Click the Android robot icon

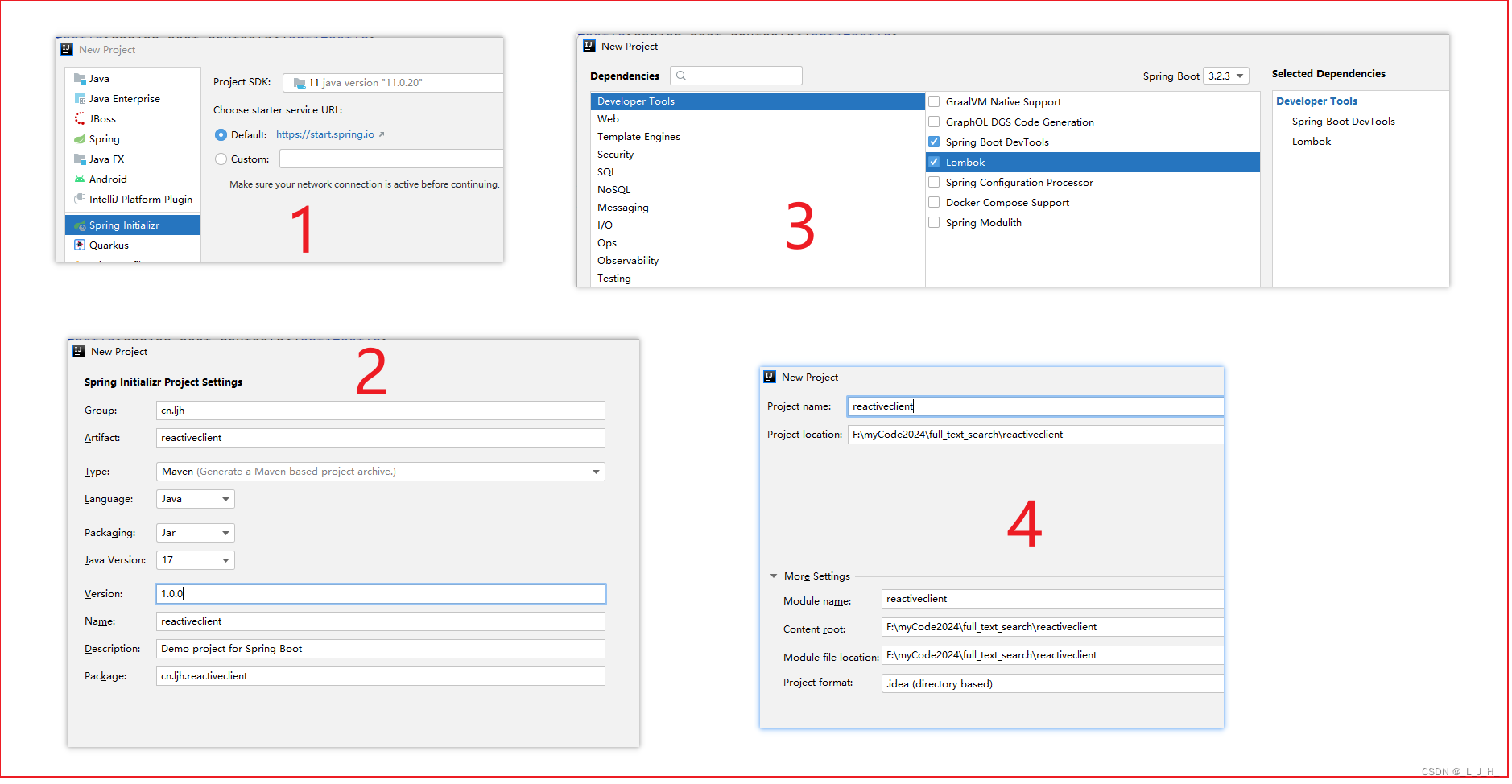point(80,179)
